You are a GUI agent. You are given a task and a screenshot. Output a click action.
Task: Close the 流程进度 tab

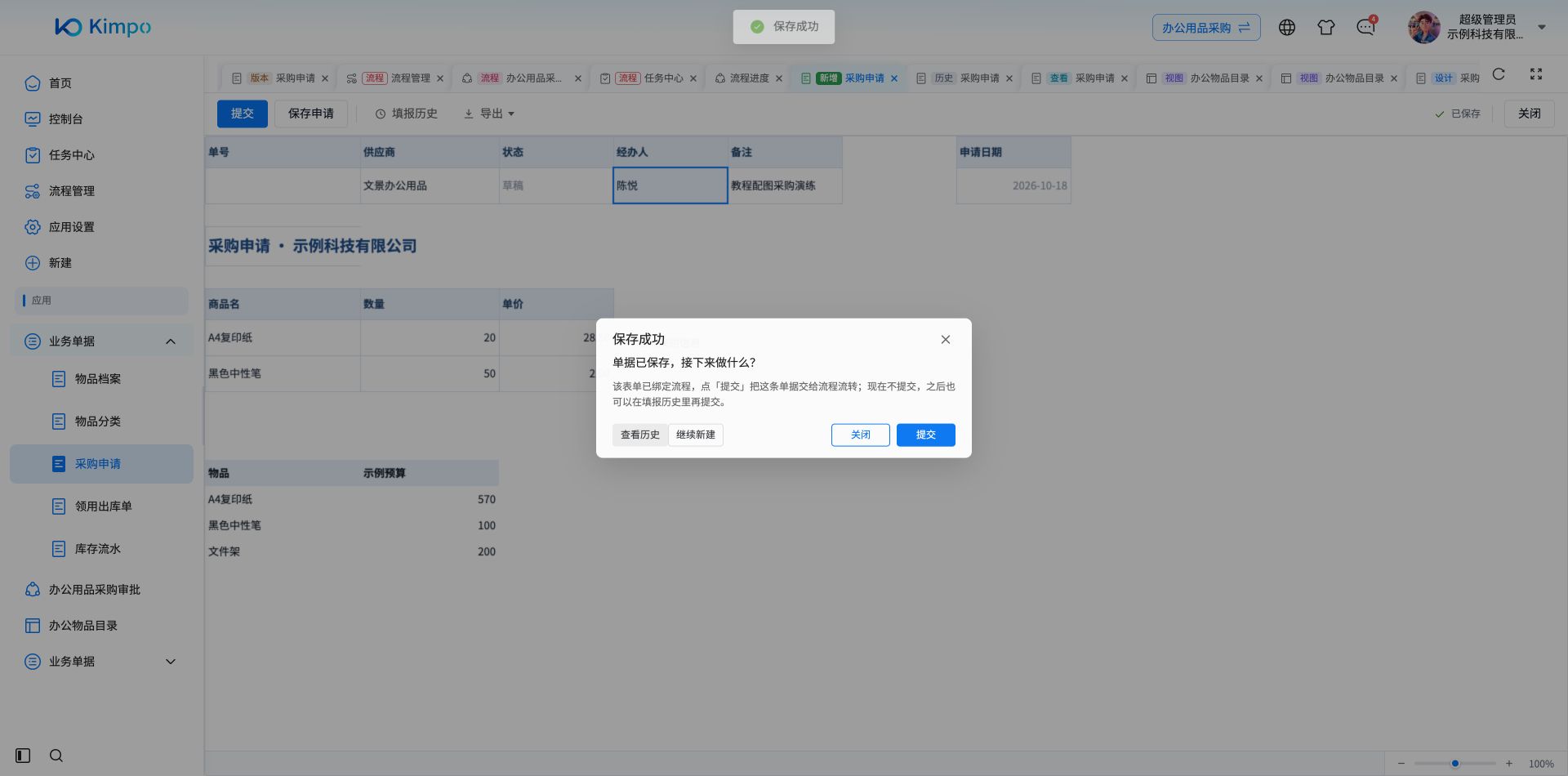pos(779,78)
